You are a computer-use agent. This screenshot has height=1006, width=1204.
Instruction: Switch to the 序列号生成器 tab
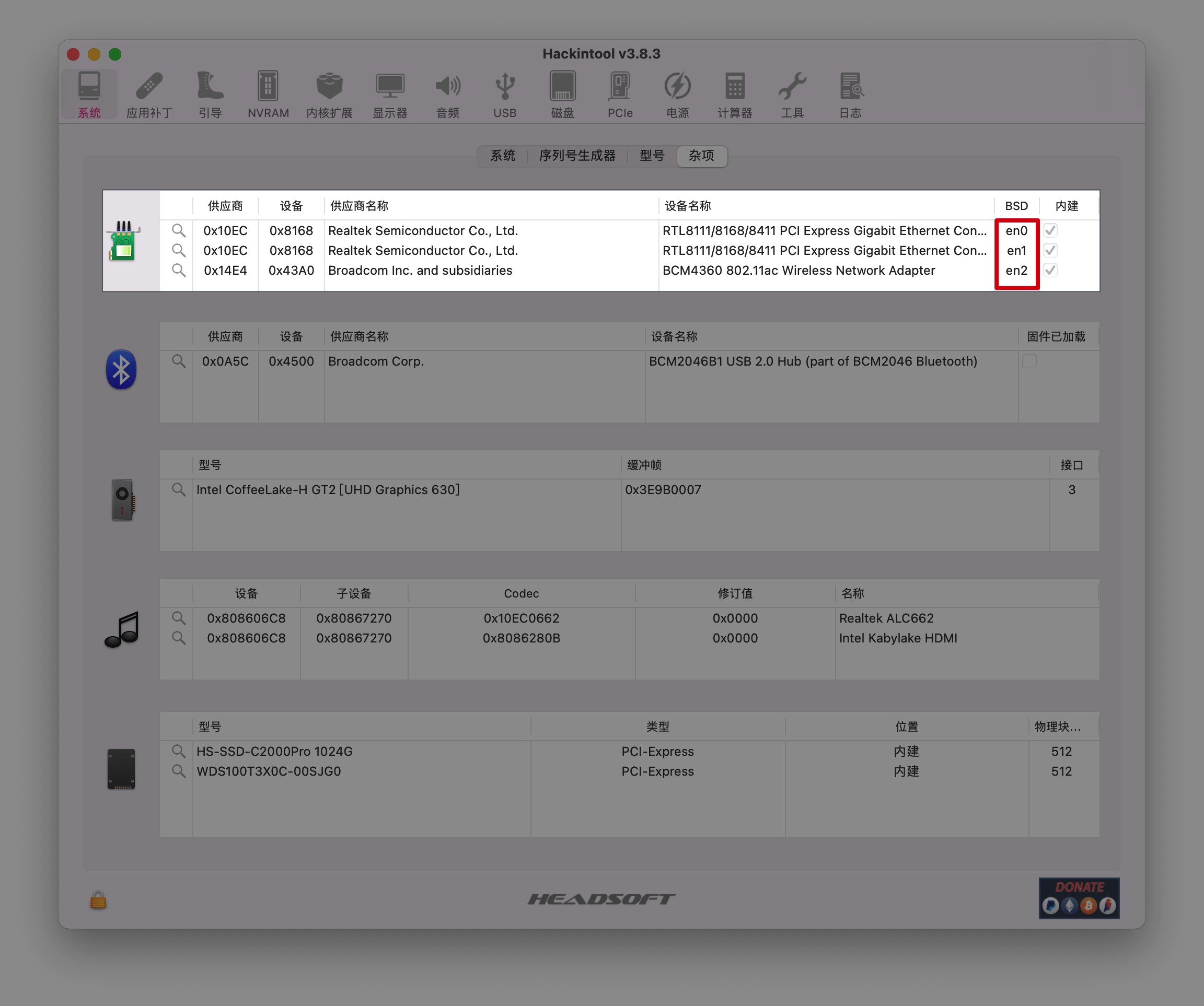[x=577, y=156]
